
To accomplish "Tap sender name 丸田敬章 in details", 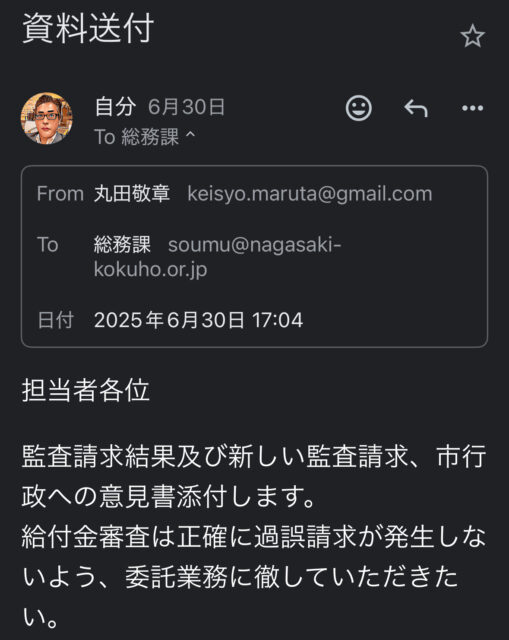I will [x=132, y=193].
